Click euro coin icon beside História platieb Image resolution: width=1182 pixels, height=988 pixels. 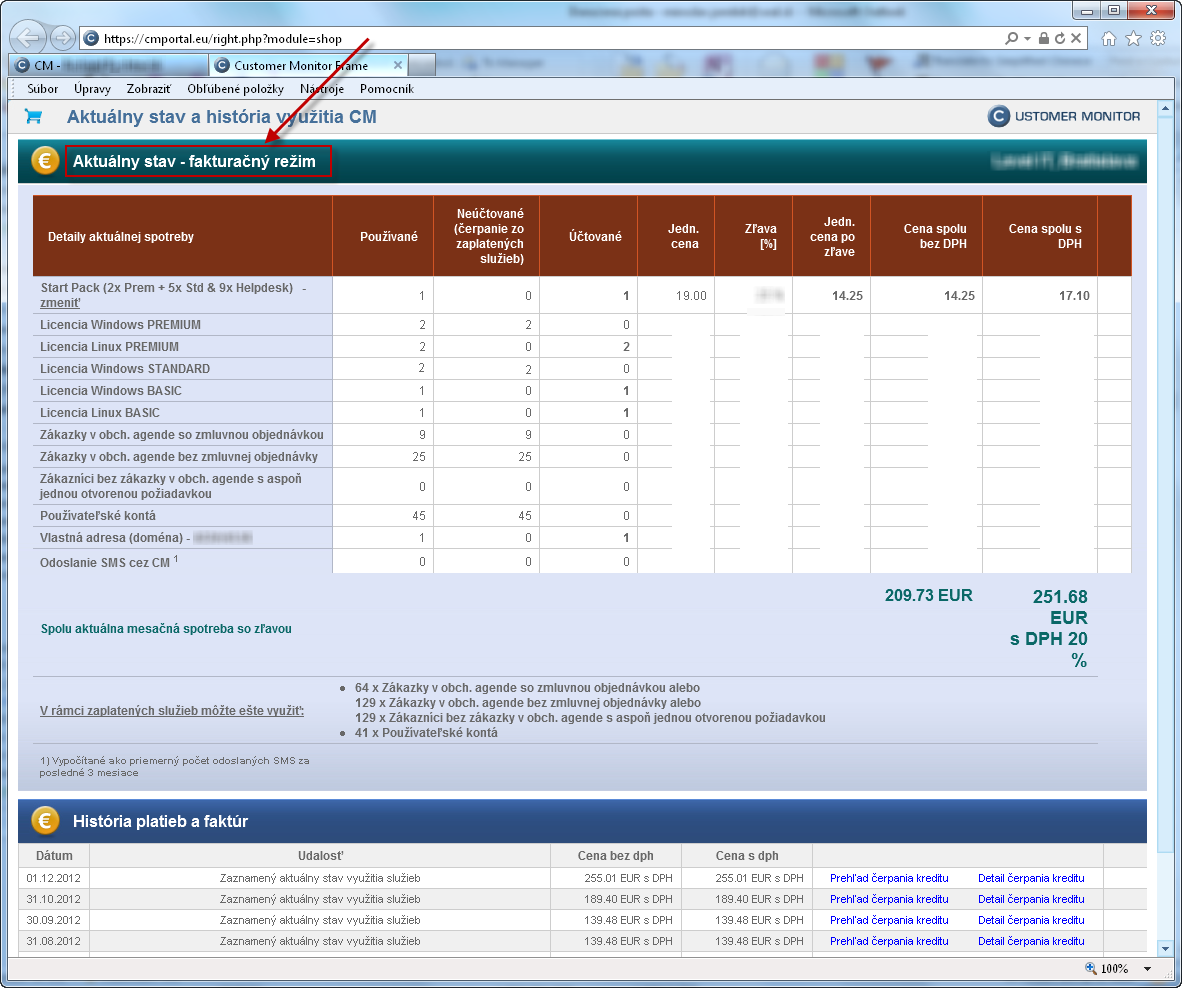(45, 821)
